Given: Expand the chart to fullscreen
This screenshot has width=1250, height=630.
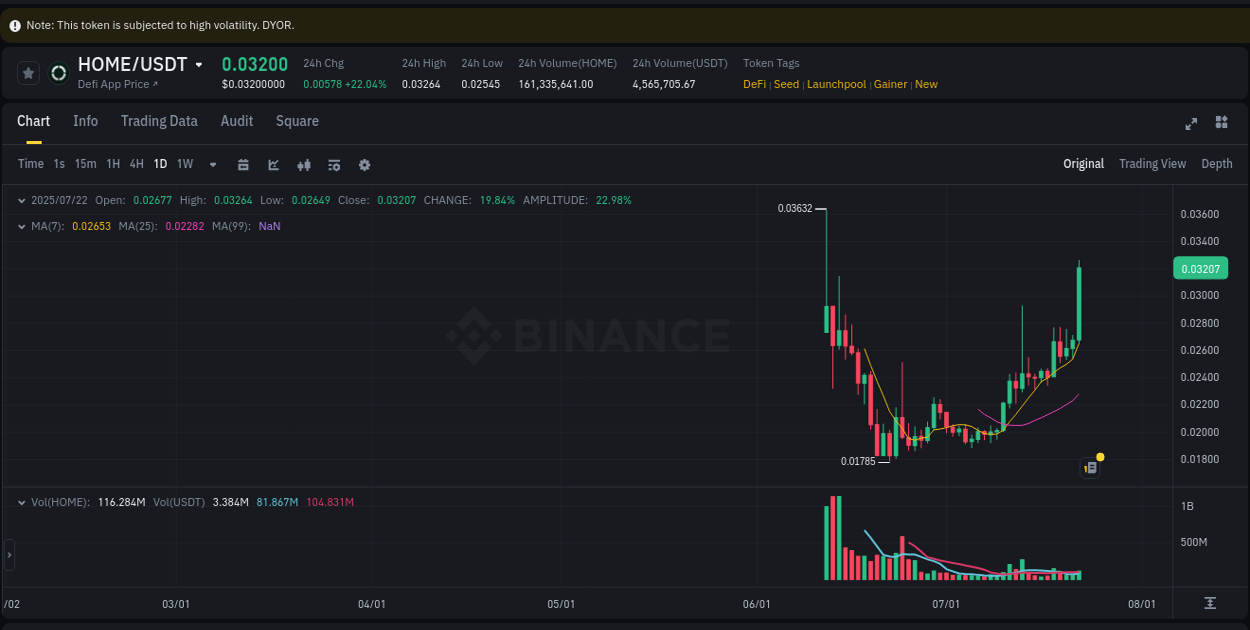Looking at the screenshot, I should click(x=1191, y=123).
